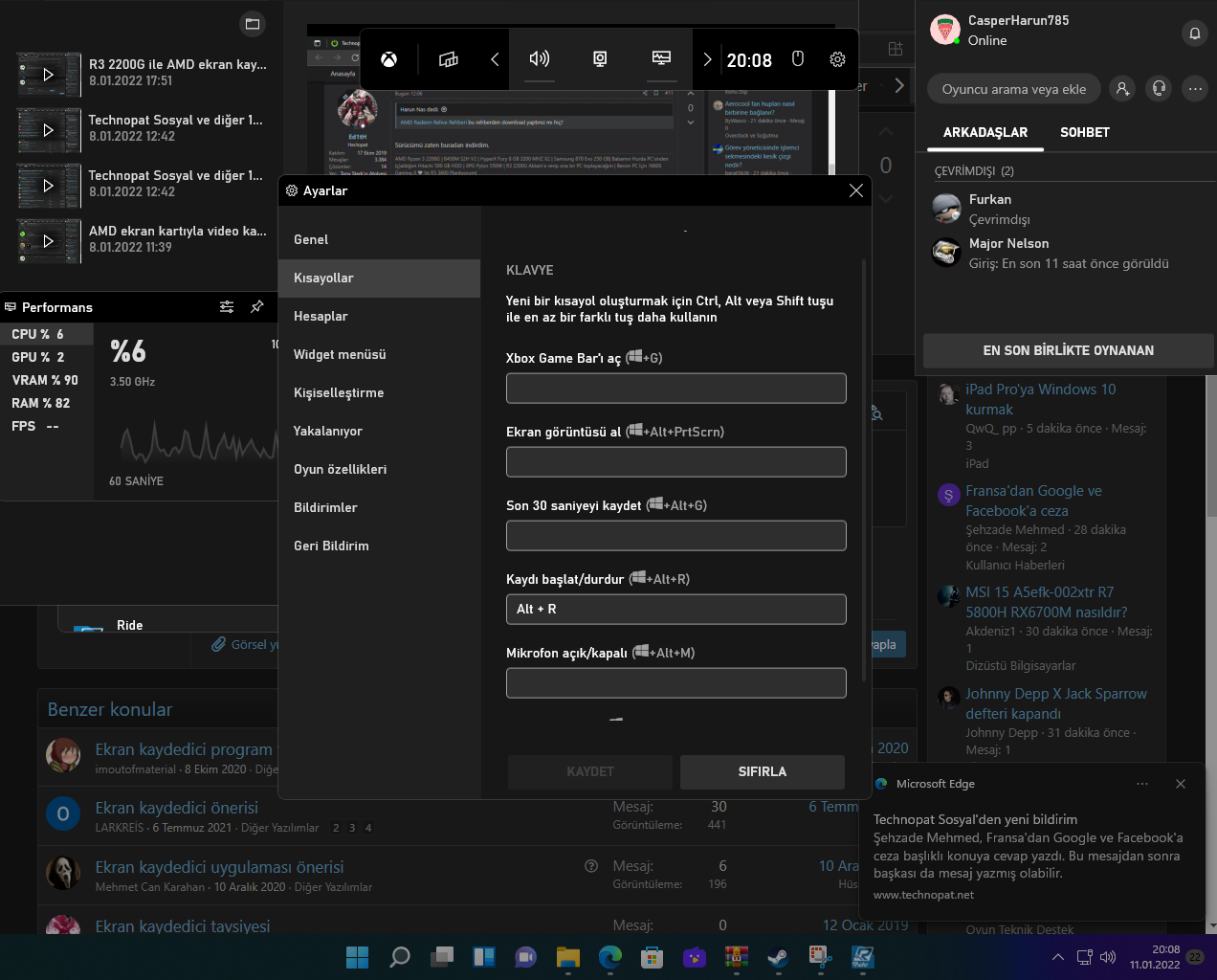This screenshot has width=1217, height=980.
Task: Open Microsoft Store from the taskbar
Action: tap(652, 956)
